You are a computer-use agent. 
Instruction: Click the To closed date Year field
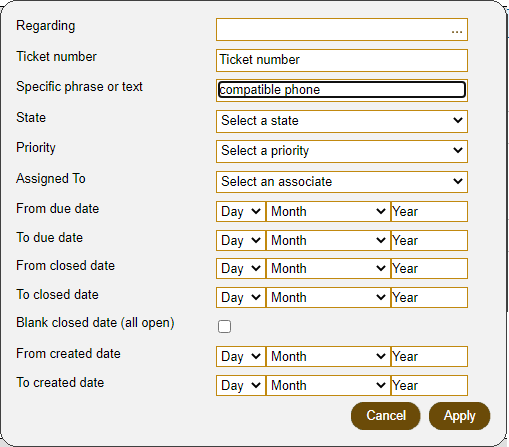[x=429, y=297]
